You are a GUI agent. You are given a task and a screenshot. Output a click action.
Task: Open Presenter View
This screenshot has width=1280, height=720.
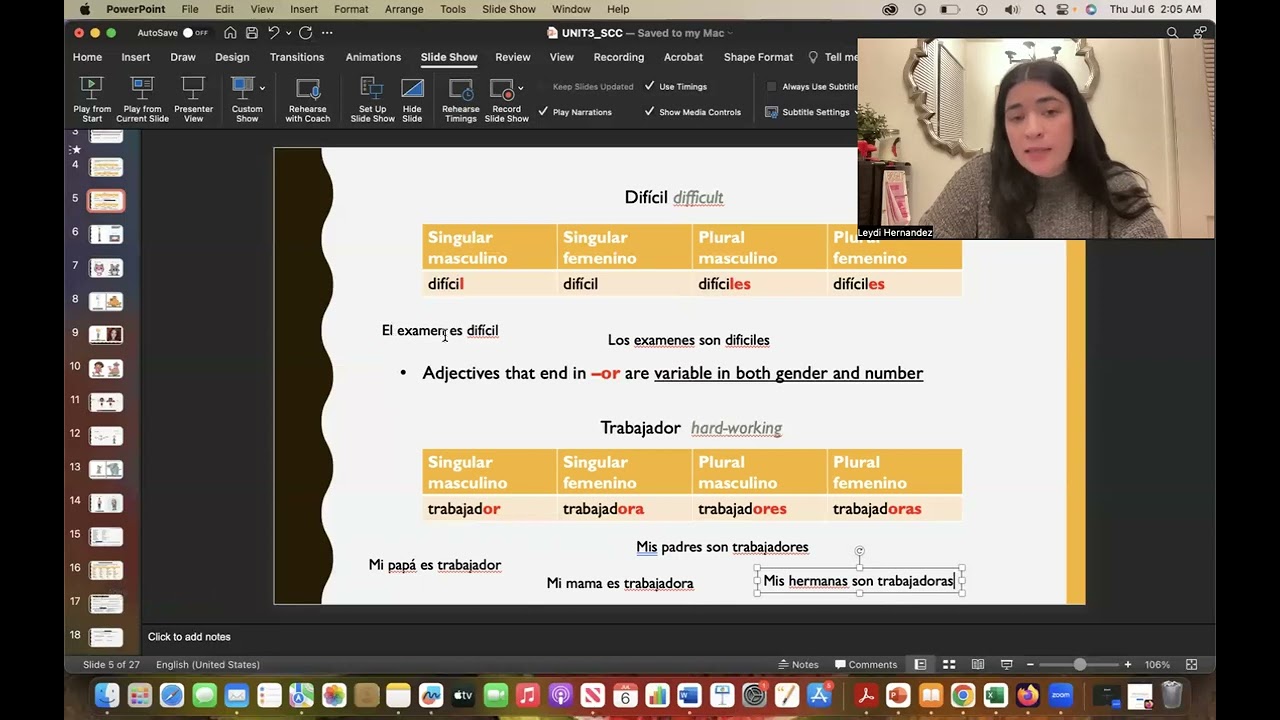(193, 100)
